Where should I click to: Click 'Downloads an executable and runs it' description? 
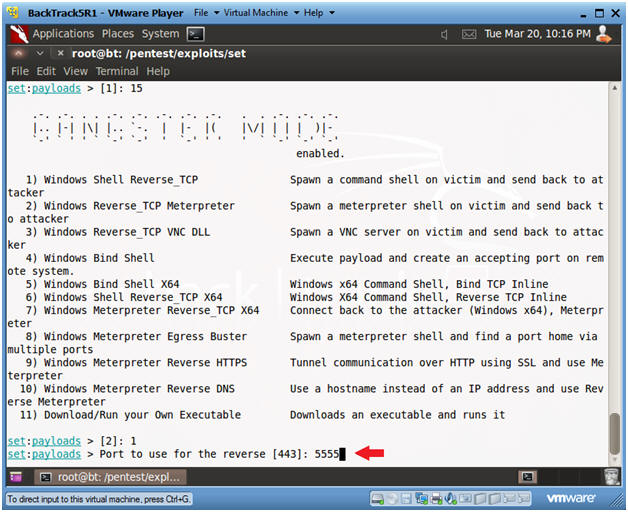point(398,415)
